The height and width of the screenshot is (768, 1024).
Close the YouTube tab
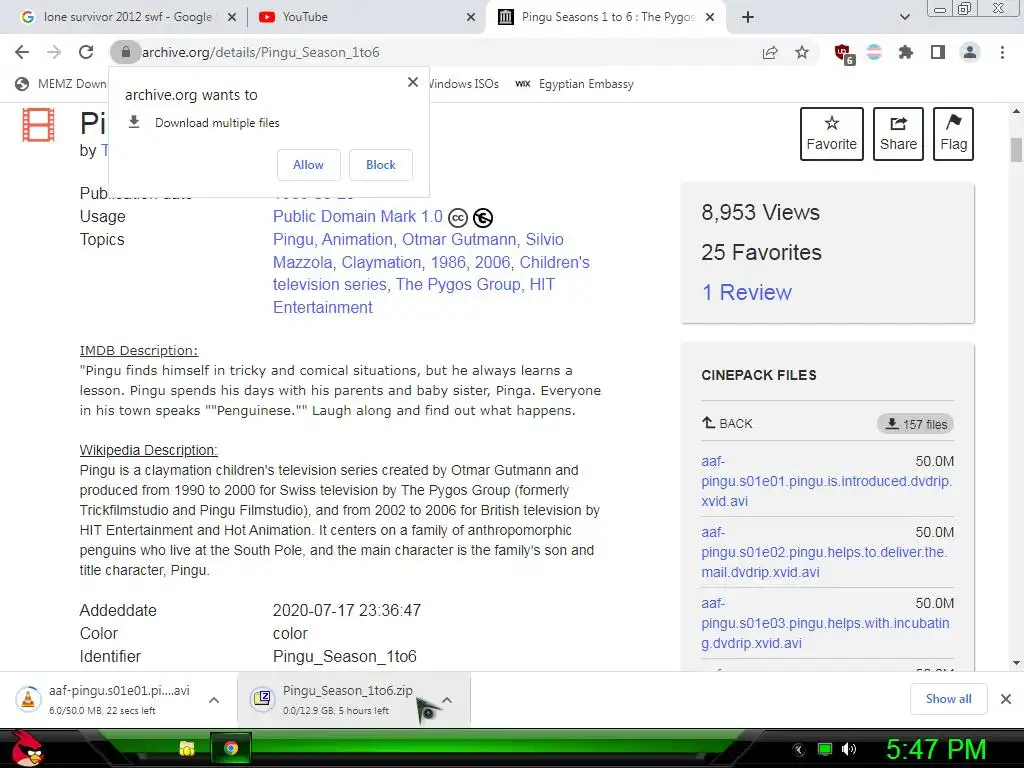click(x=471, y=18)
